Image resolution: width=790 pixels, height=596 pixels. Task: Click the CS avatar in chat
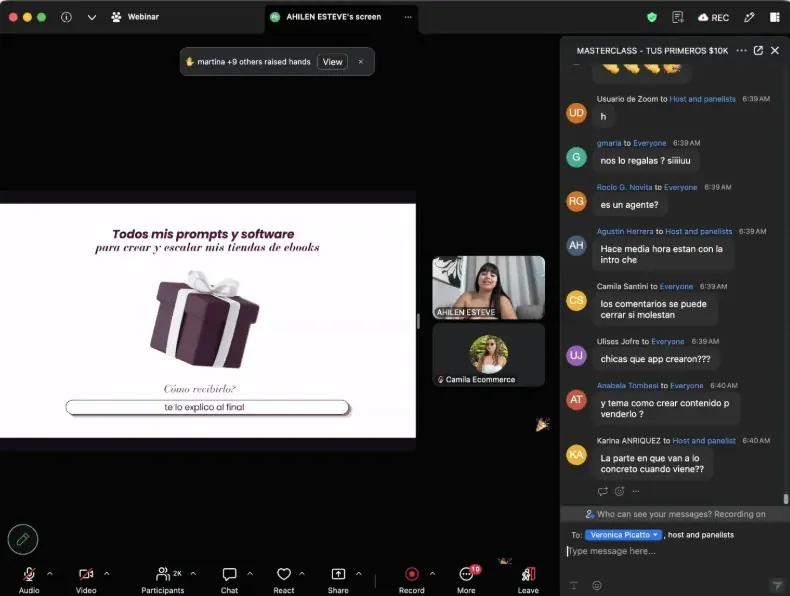pos(576,300)
